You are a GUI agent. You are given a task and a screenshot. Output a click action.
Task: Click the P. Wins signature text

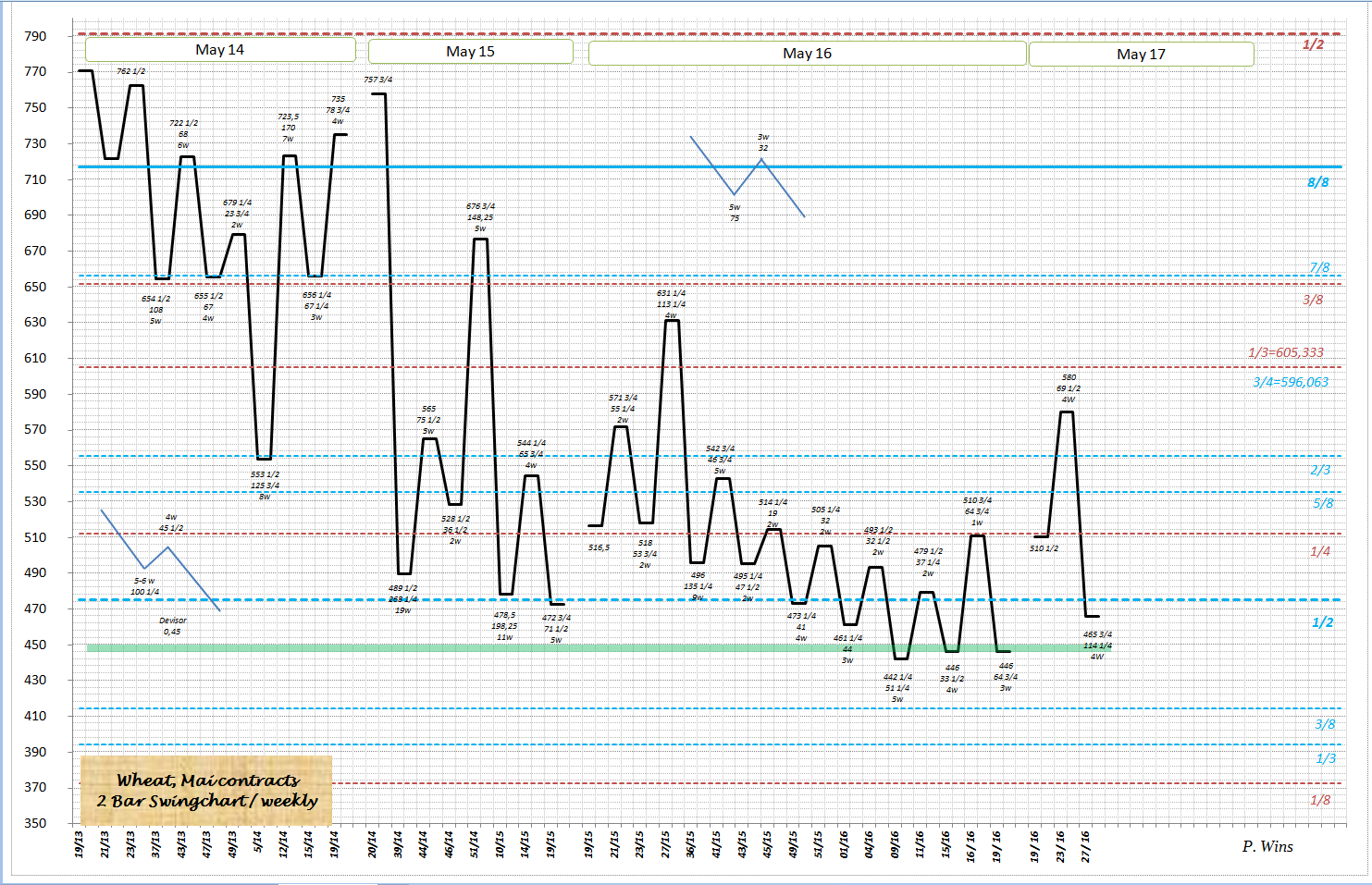click(x=1267, y=846)
